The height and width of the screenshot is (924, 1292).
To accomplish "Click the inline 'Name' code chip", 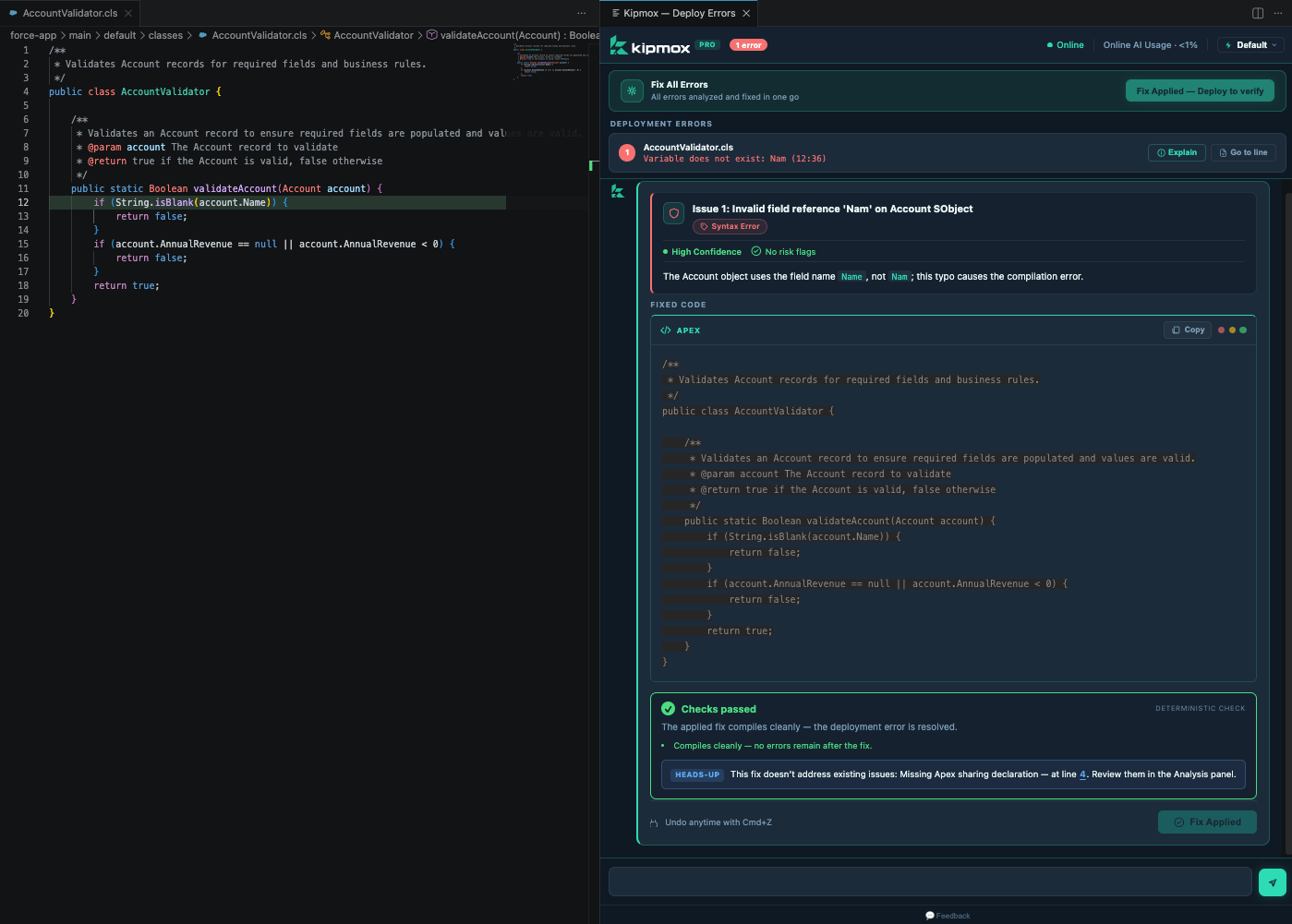I will click(851, 277).
